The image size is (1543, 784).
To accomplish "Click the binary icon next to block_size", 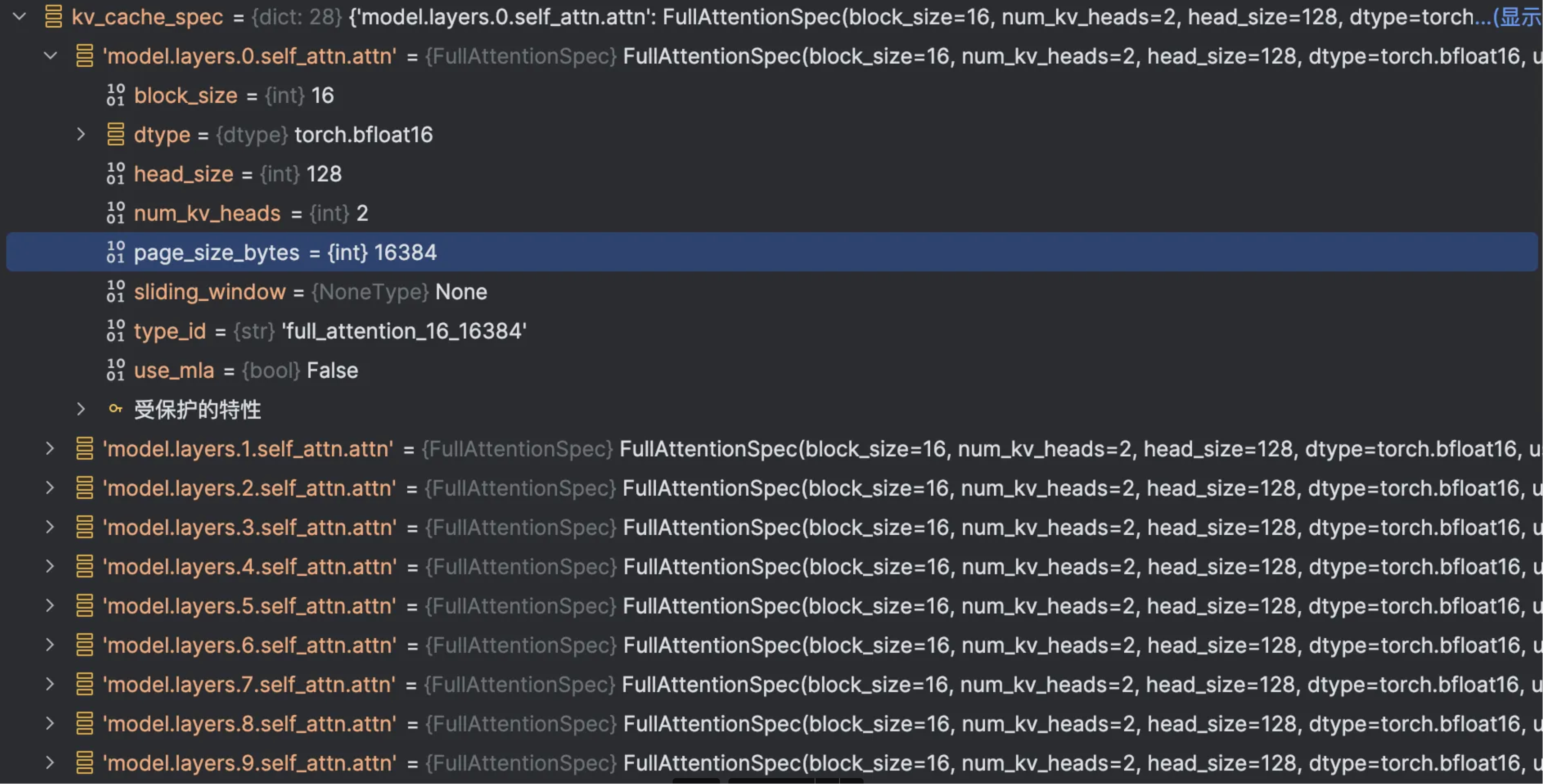I will click(116, 95).
